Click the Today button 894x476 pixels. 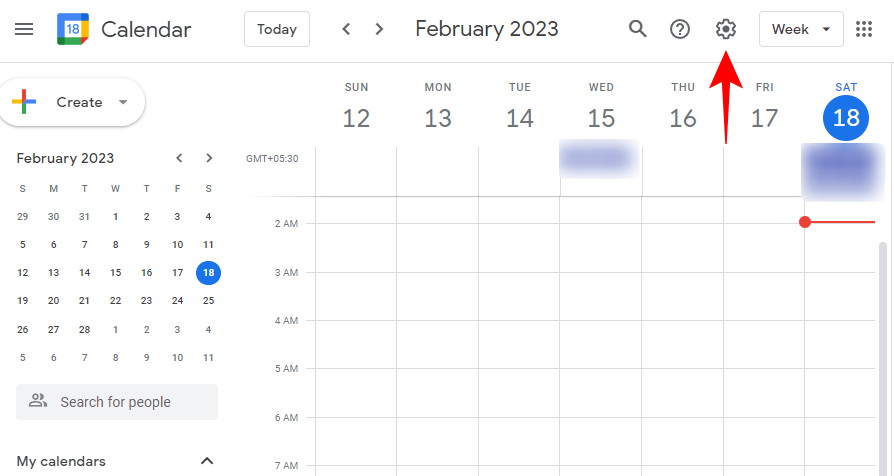276,29
